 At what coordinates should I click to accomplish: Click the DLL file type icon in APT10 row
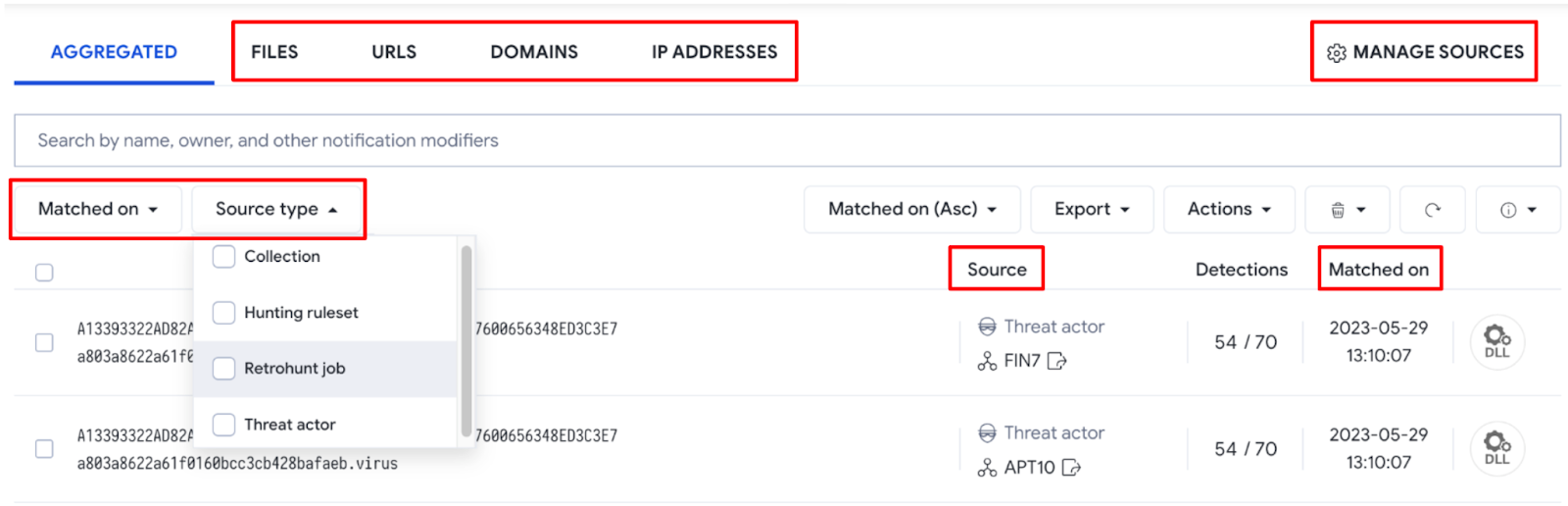tap(1497, 448)
